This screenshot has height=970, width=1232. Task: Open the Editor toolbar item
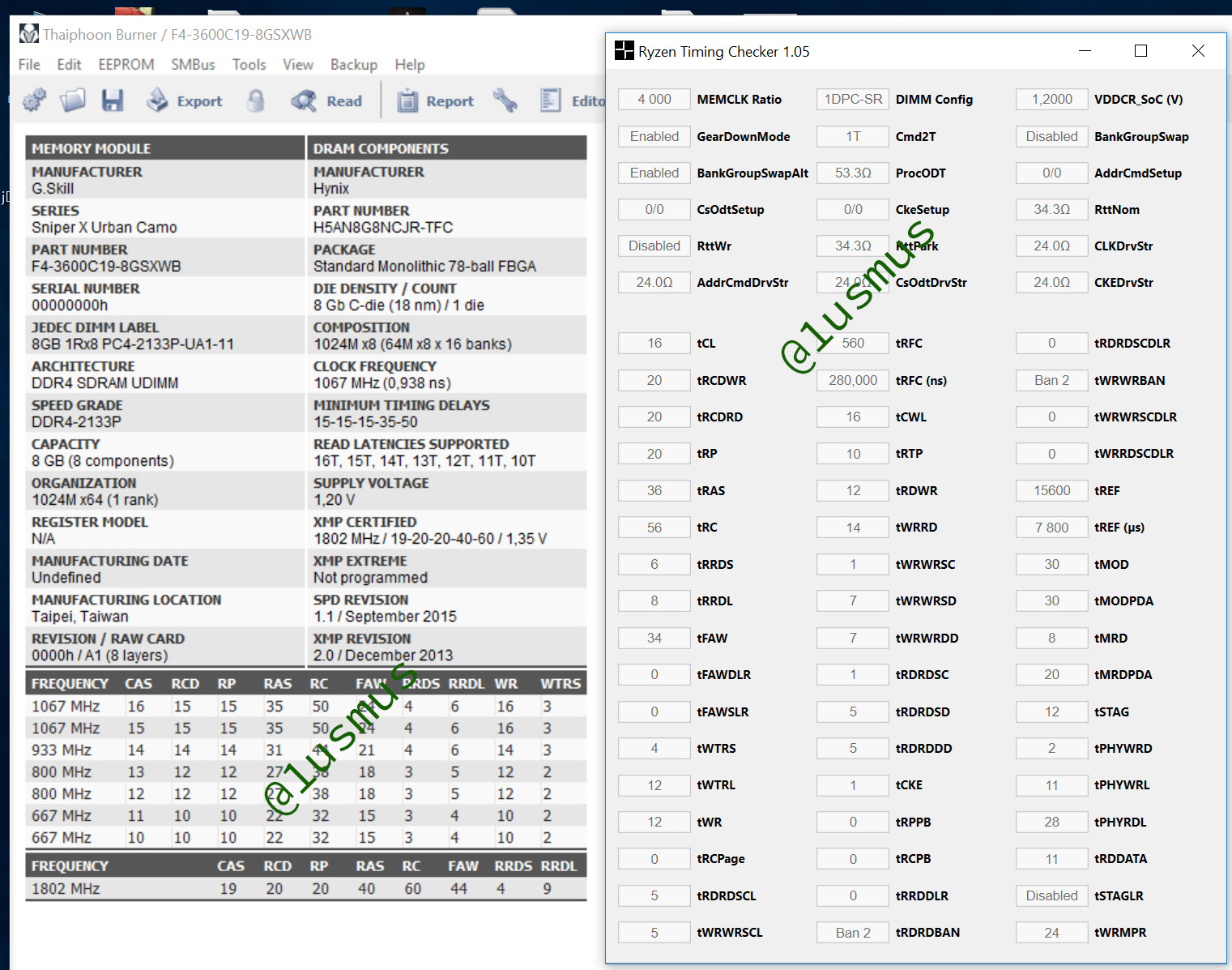(572, 100)
